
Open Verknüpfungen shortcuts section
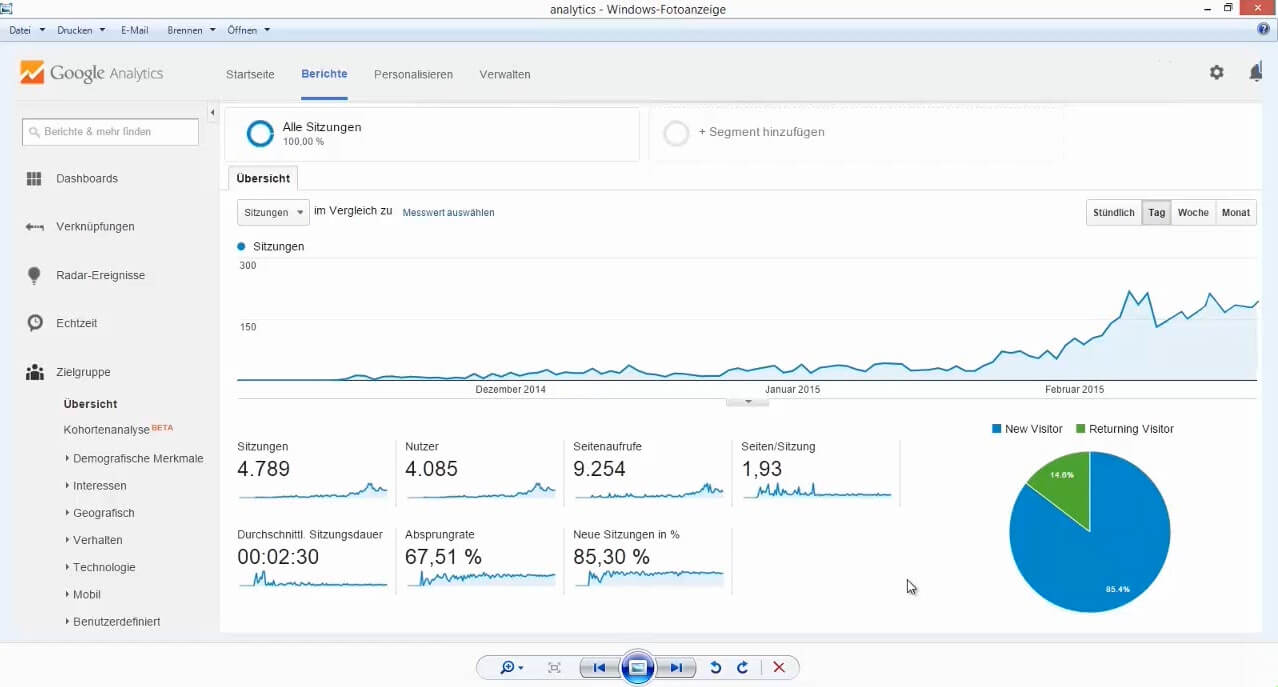tap(95, 226)
